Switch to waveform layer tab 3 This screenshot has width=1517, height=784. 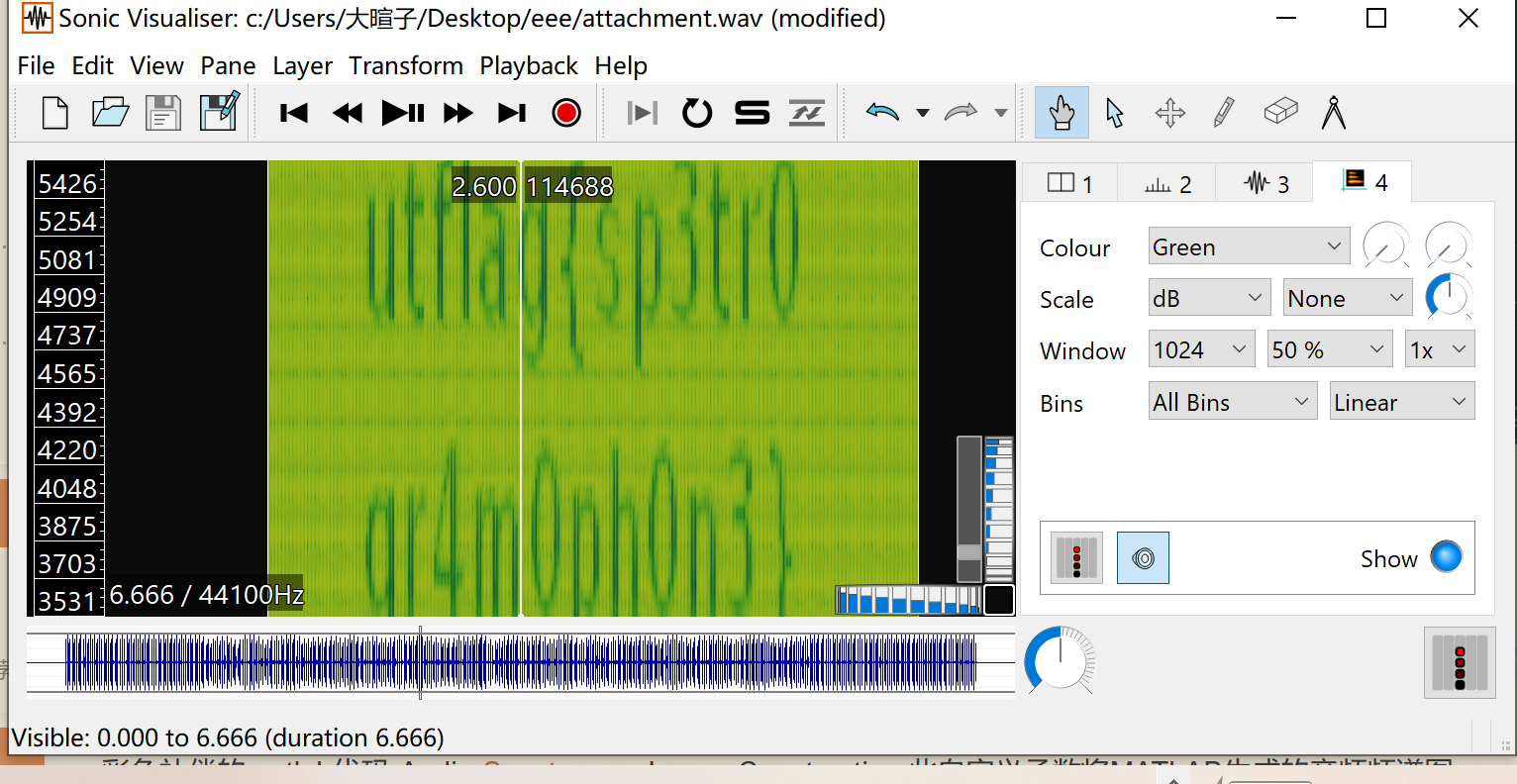point(1265,183)
